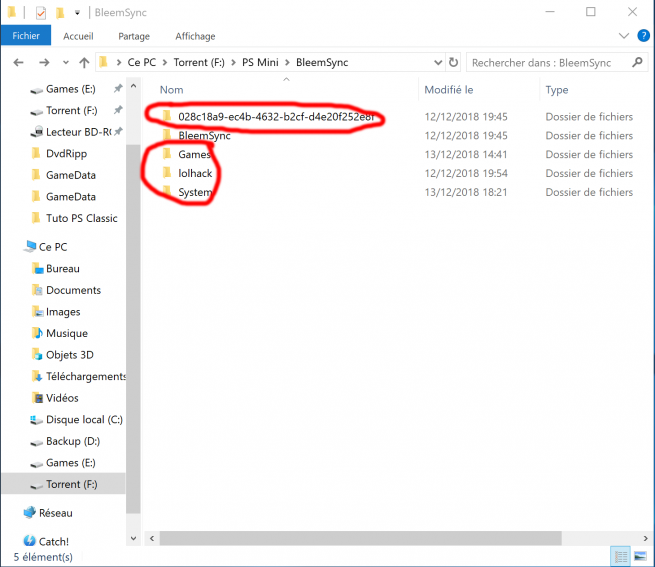Open Vidéos in navigation pane
Viewport: 655px width, 567px height.
[62, 398]
